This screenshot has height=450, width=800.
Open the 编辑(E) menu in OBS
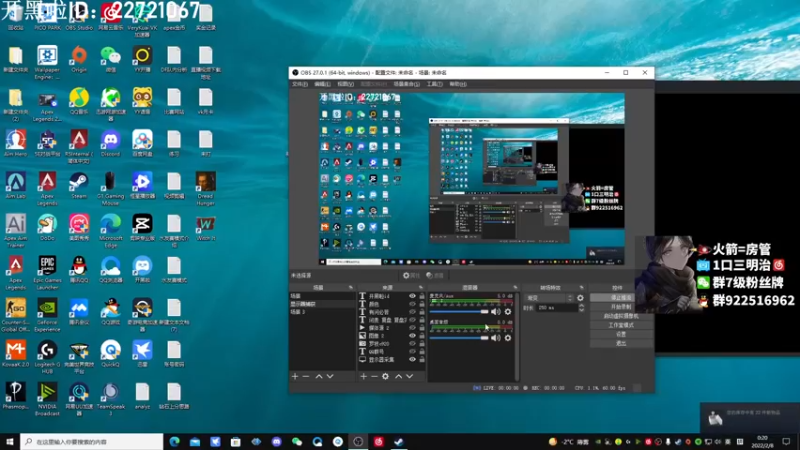(x=322, y=84)
